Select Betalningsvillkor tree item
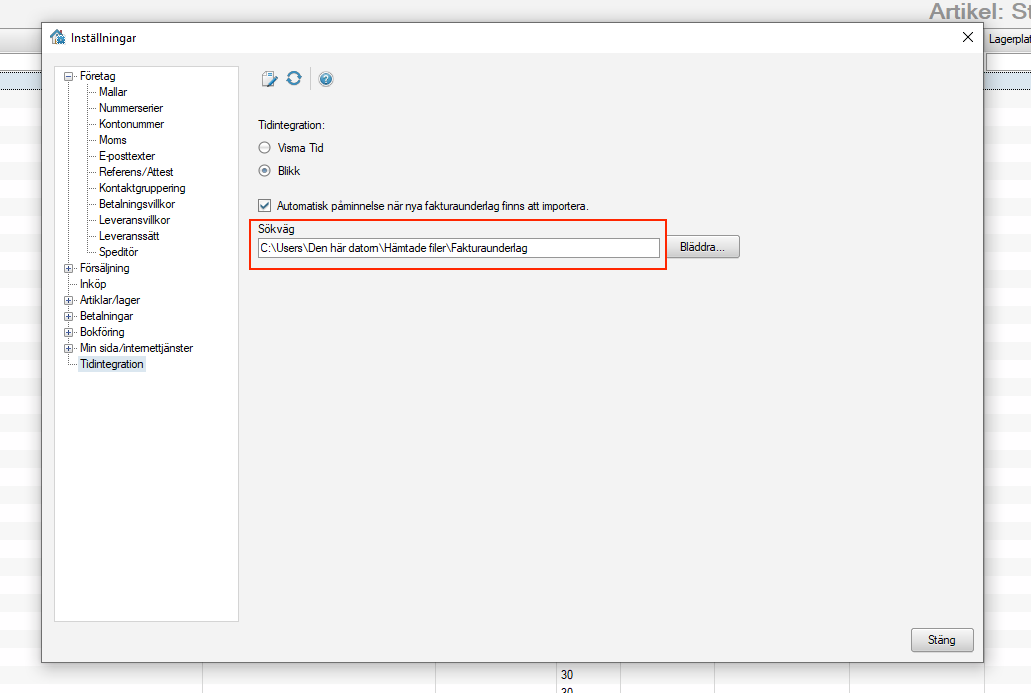 coord(137,204)
